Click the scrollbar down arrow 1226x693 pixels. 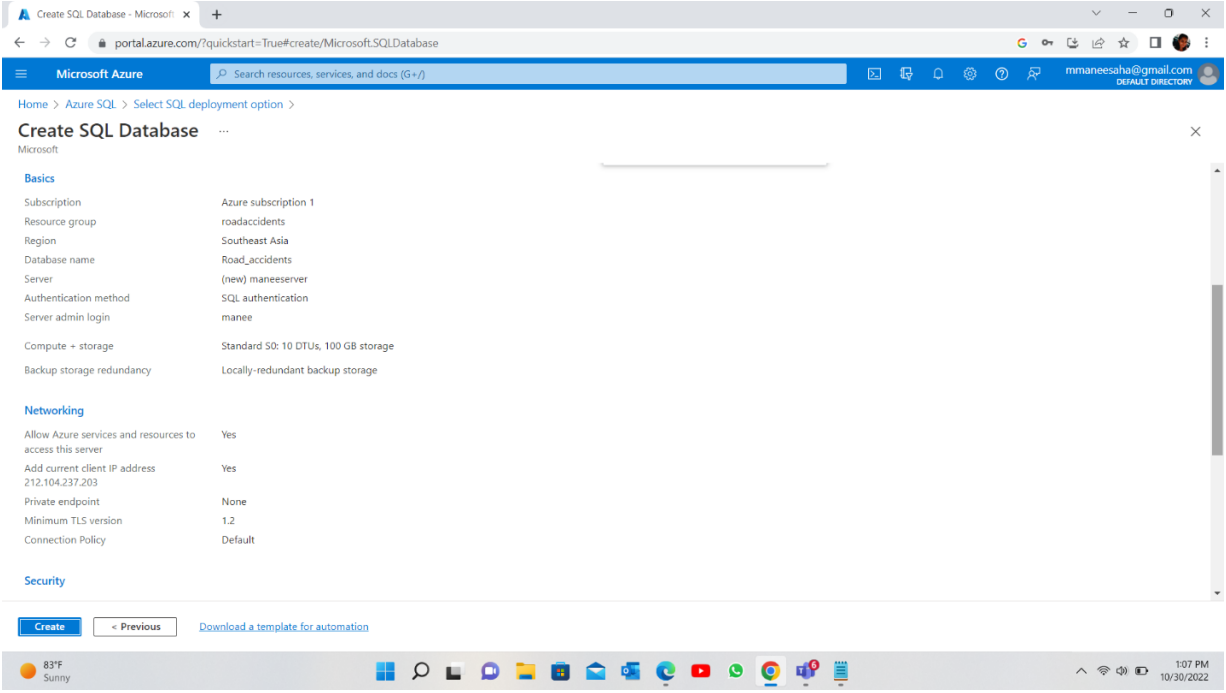pyautogui.click(x=1217, y=593)
